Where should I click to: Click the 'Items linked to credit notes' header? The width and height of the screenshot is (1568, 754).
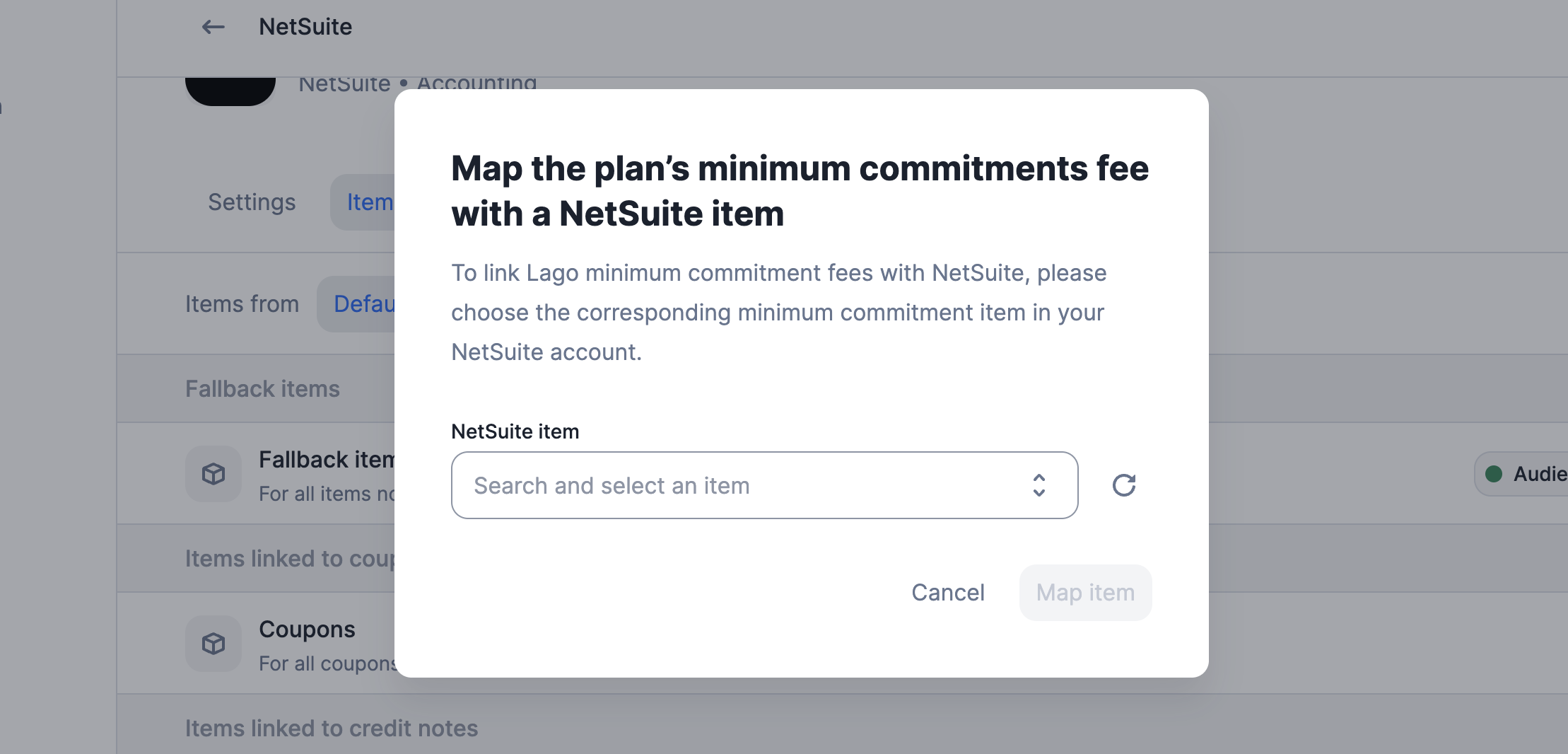coord(332,729)
